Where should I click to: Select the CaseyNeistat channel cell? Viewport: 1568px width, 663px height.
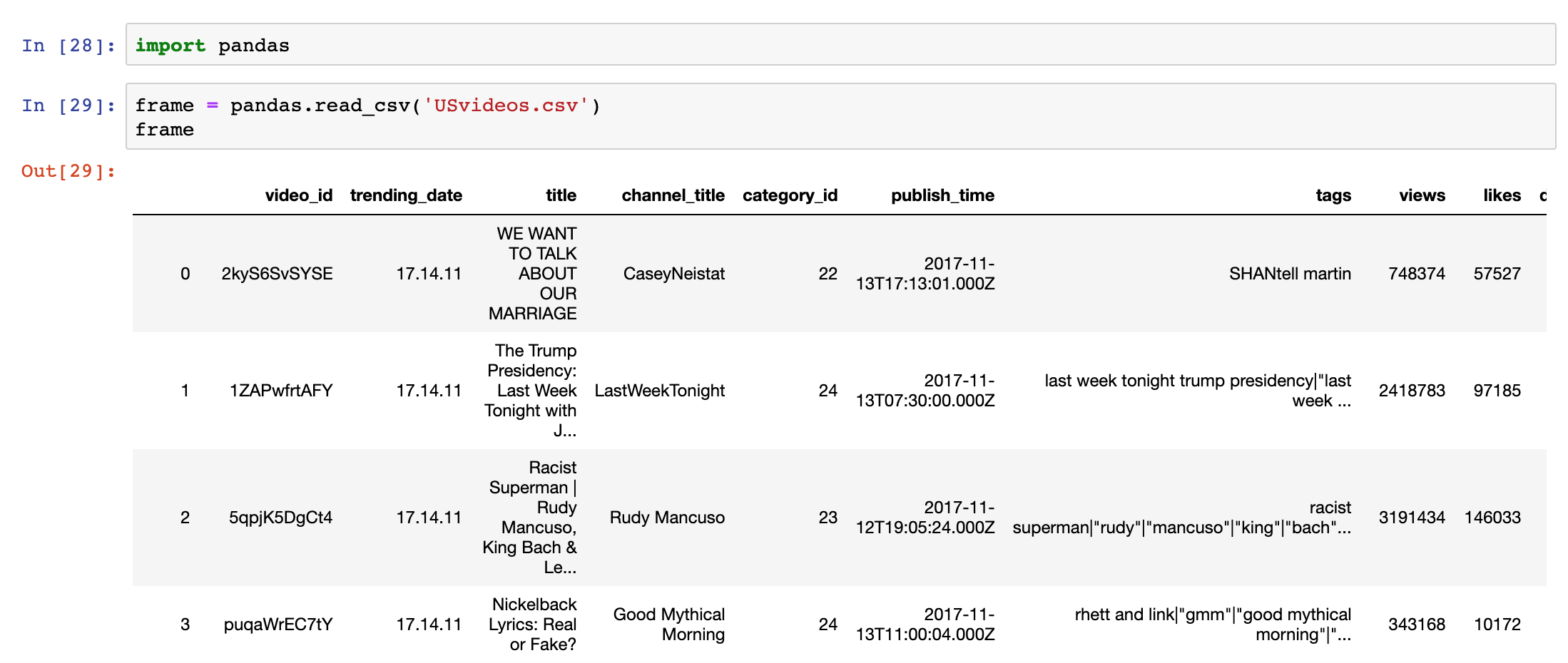[673, 274]
